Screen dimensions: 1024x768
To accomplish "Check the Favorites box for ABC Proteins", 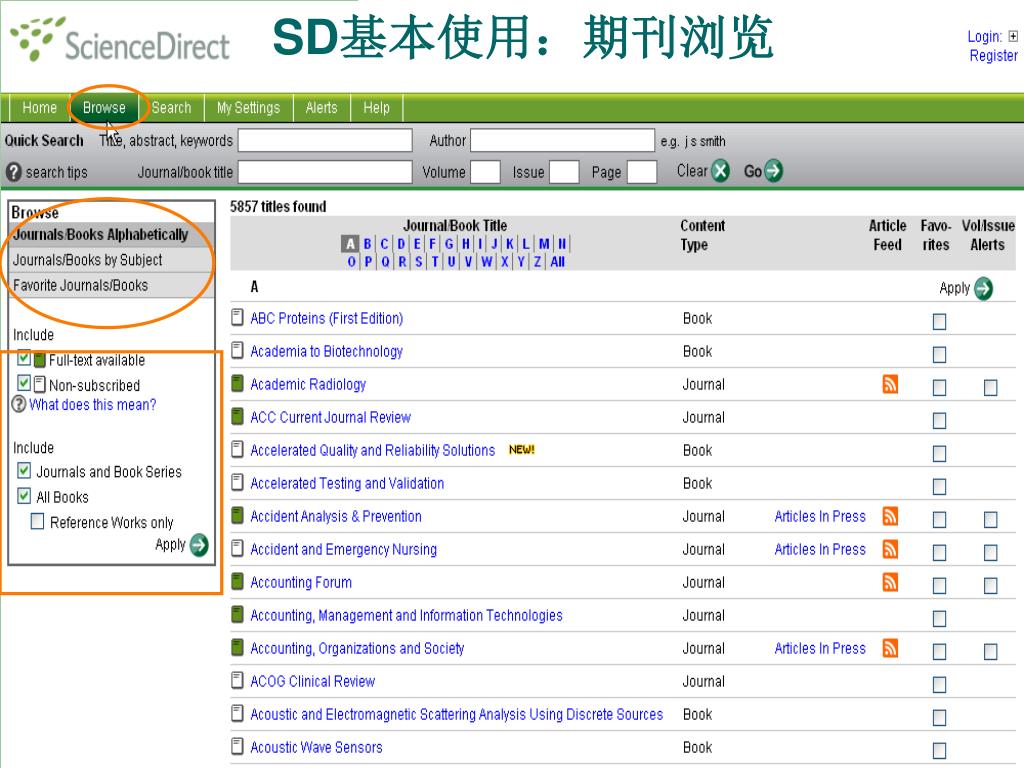I will [939, 321].
